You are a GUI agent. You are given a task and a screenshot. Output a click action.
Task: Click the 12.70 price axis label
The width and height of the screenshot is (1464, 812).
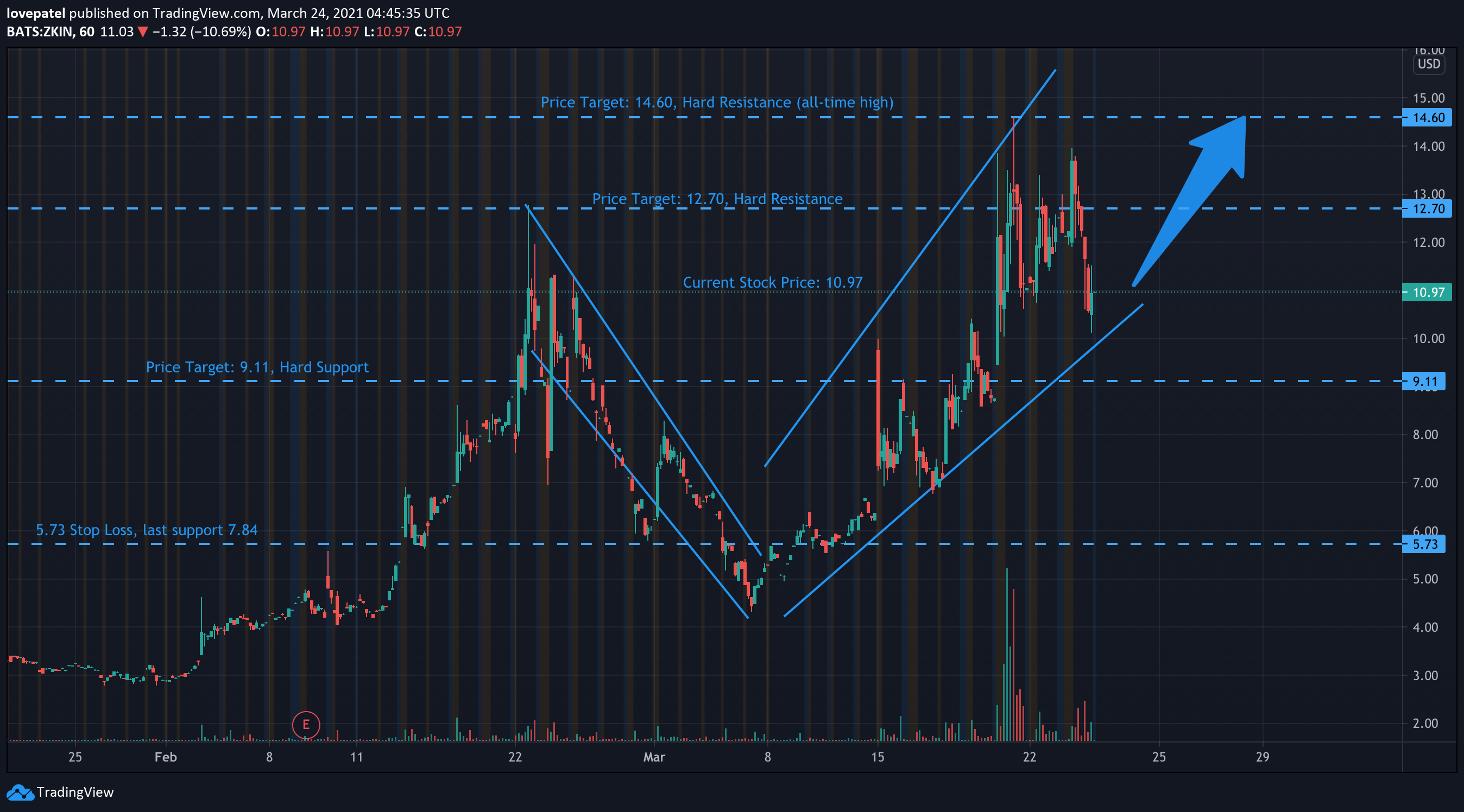(1428, 208)
